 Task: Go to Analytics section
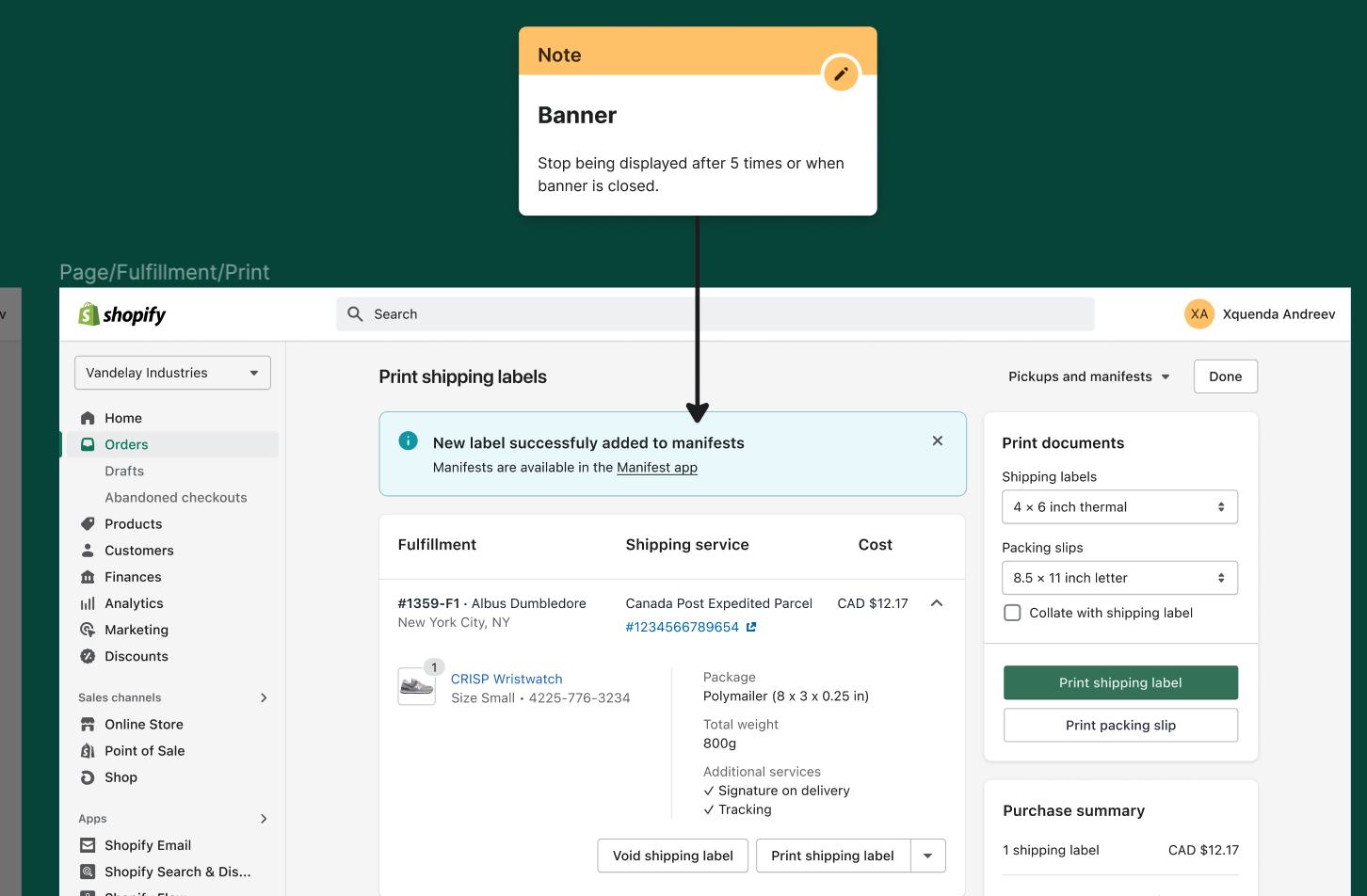click(135, 602)
